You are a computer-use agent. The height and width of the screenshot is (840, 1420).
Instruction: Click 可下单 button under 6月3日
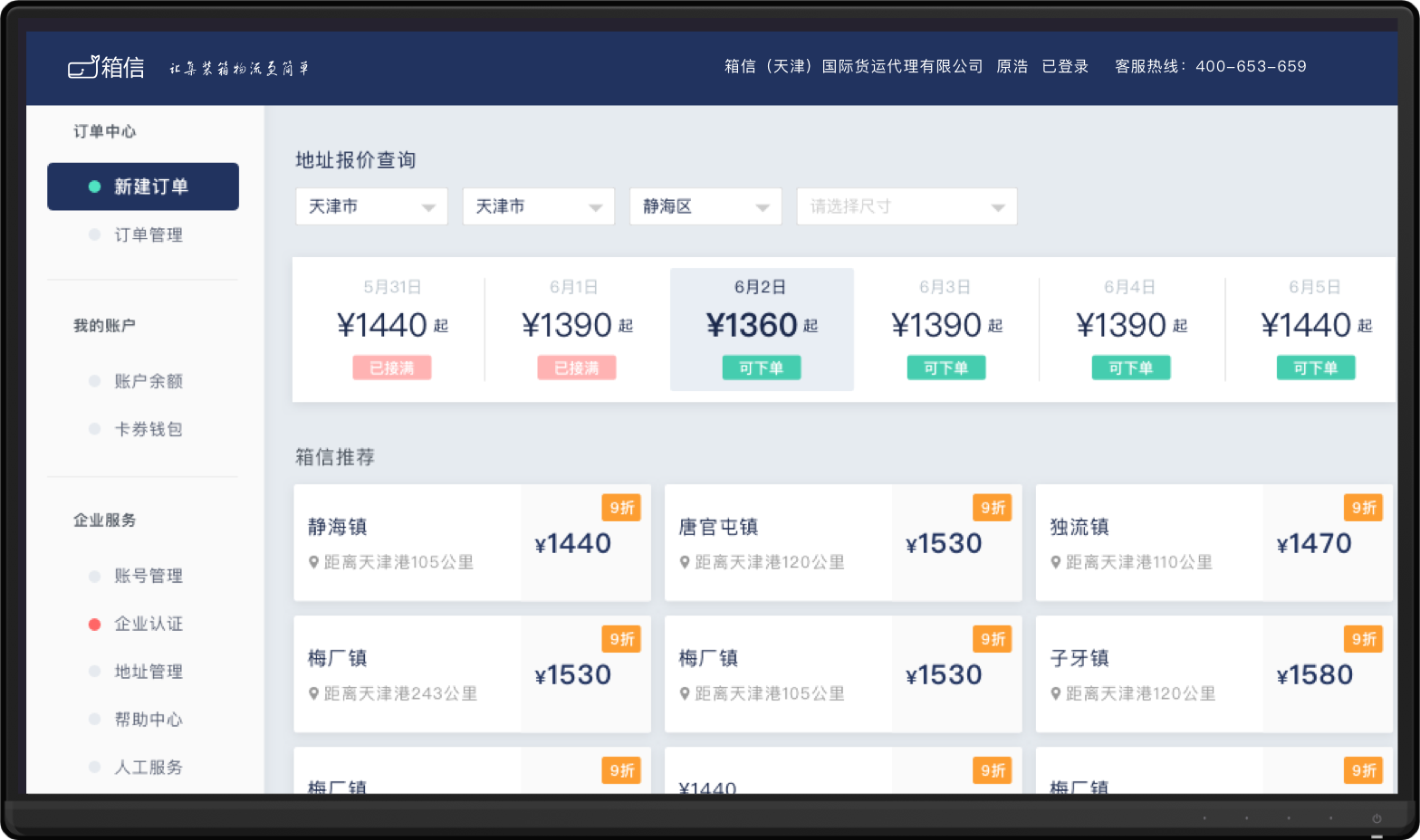coord(946,367)
